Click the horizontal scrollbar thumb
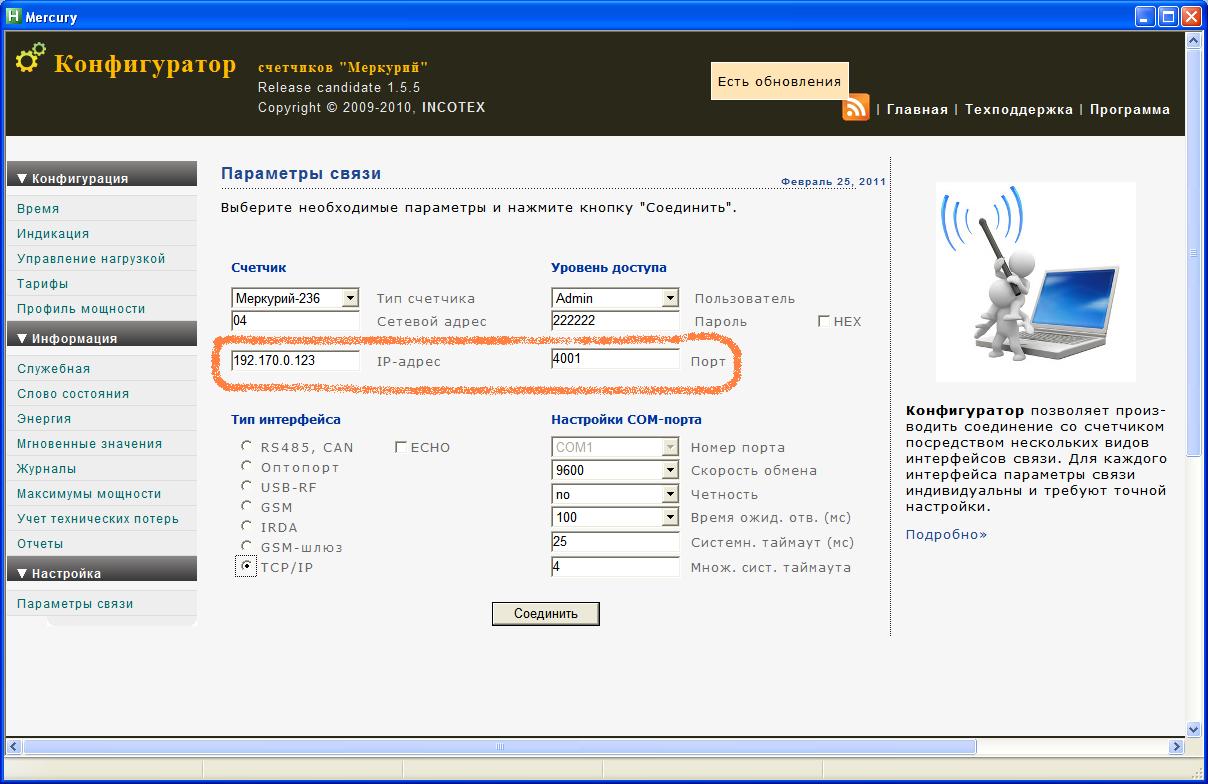Screen dimensions: 1208x784 click(x=500, y=746)
